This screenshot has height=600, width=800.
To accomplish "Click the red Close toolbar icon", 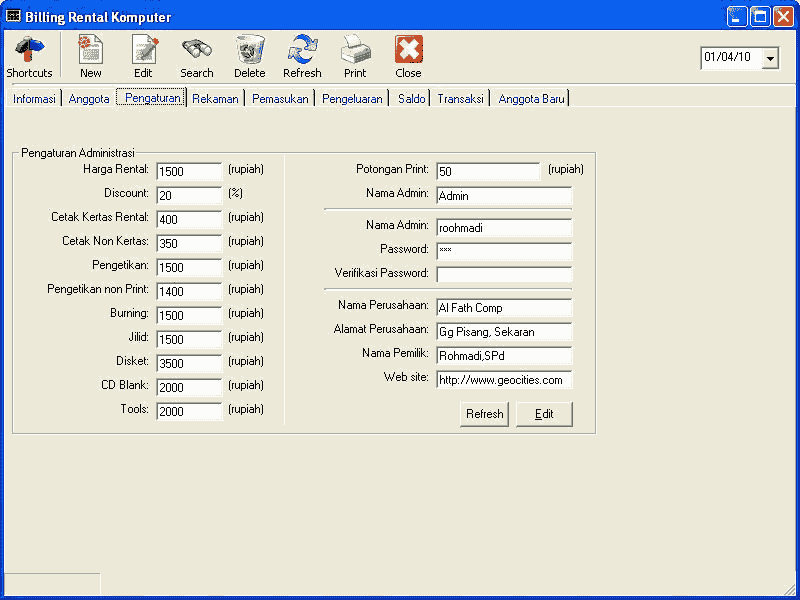I will tap(408, 56).
